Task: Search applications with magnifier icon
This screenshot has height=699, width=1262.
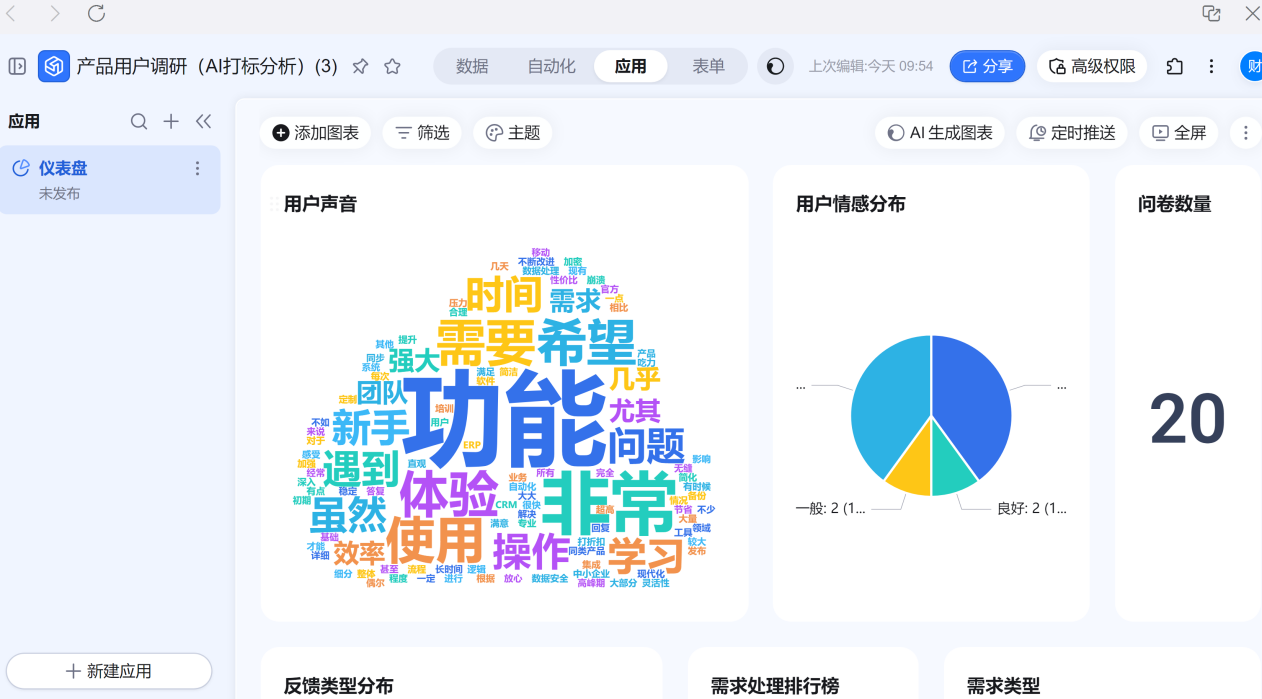Action: (x=139, y=121)
